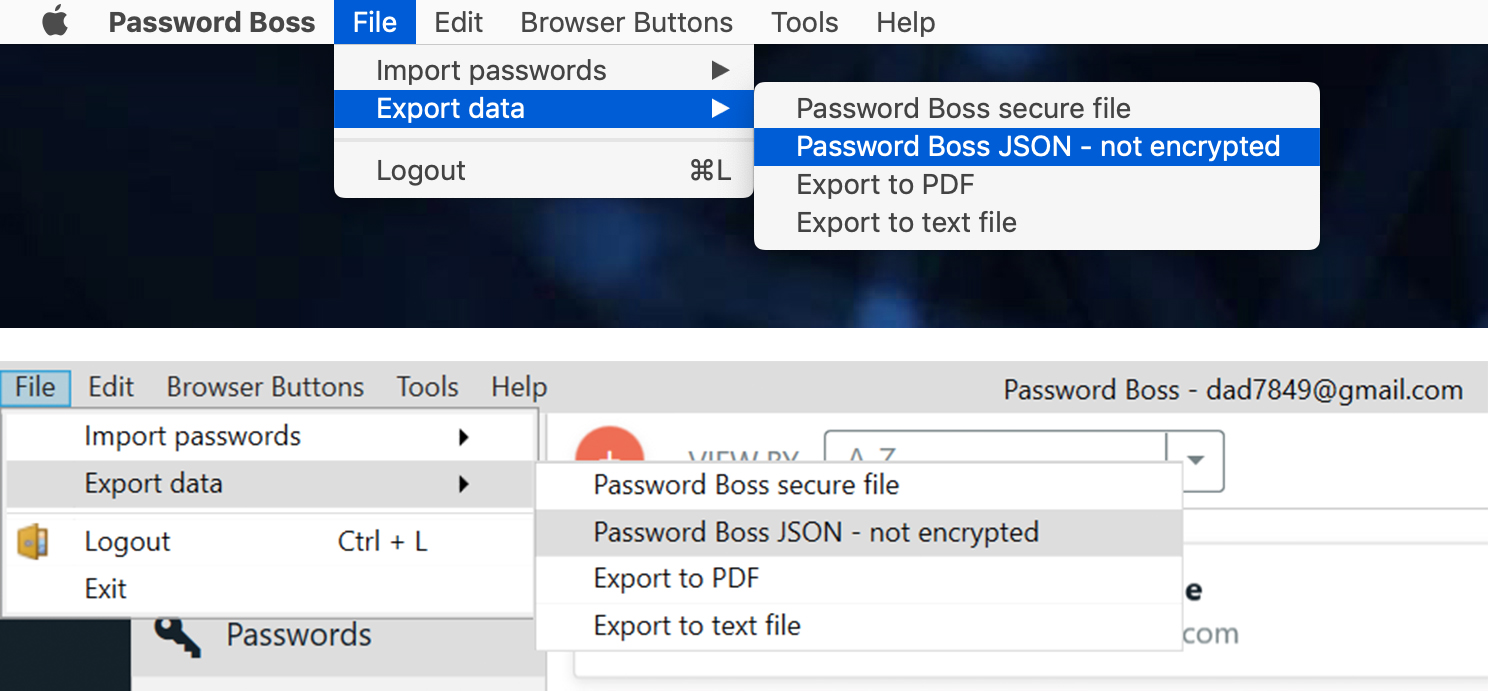This screenshot has width=1488, height=691.
Task: Expand Import passwords arrow in Windows File menu
Action: 463,437
